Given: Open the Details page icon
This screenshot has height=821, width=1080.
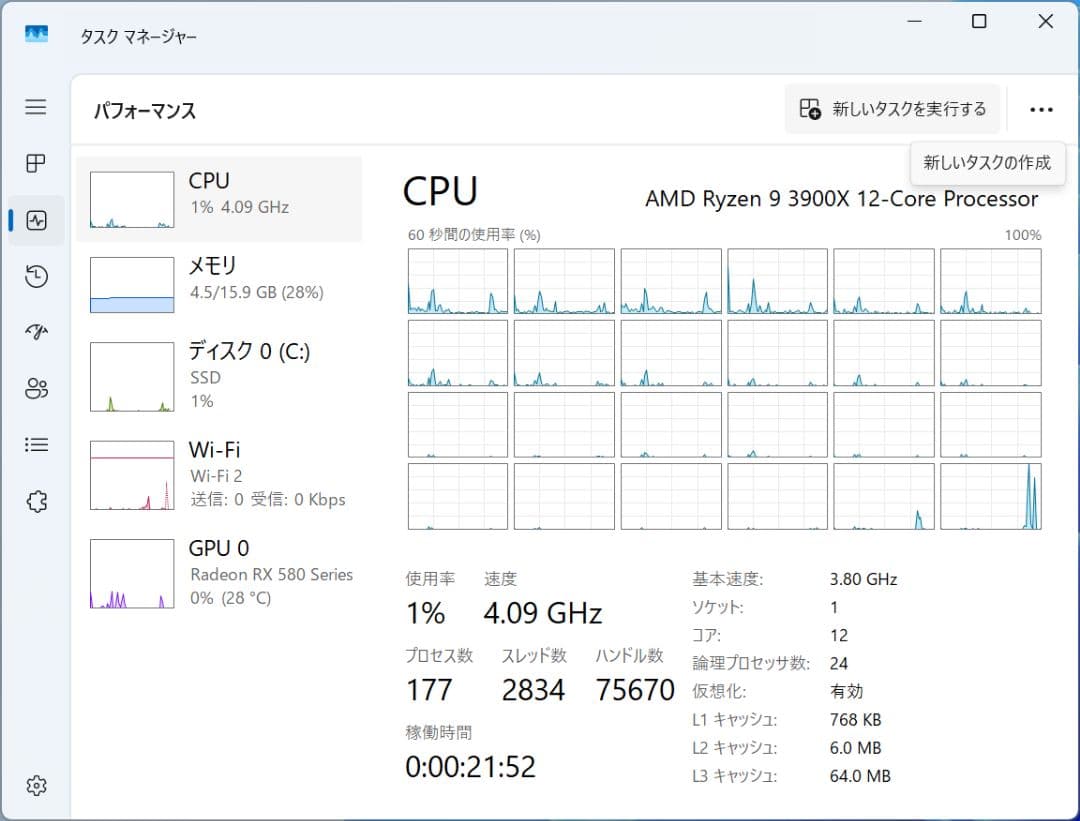Looking at the screenshot, I should pos(36,444).
